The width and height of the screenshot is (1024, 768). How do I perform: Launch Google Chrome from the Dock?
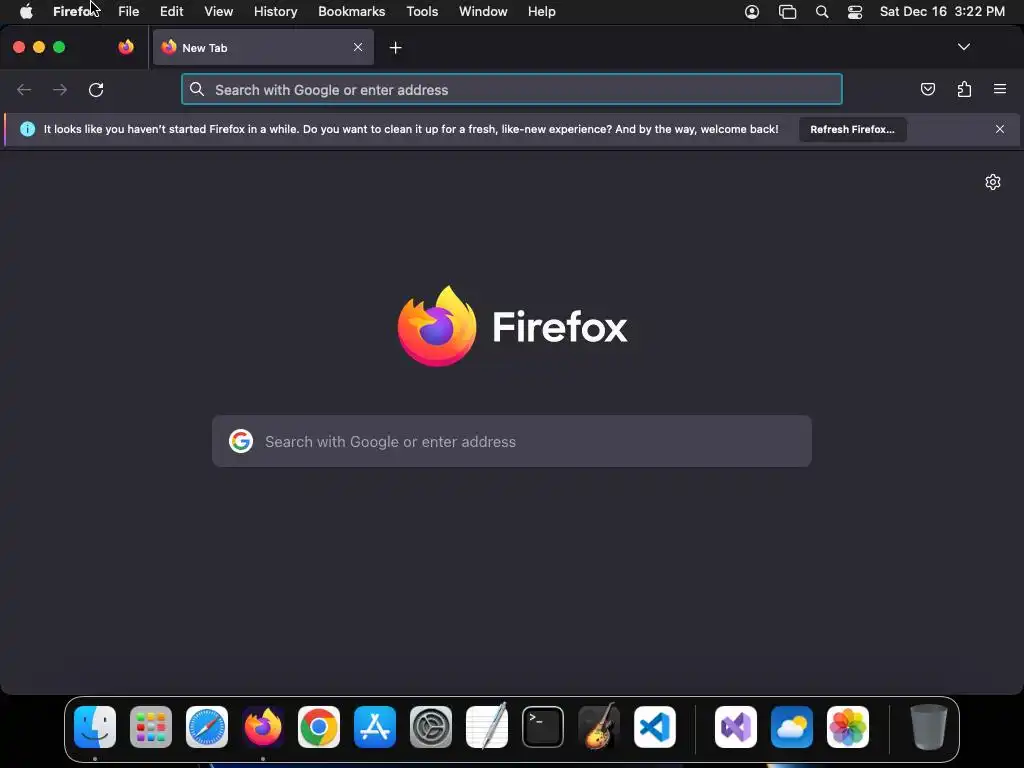point(319,727)
